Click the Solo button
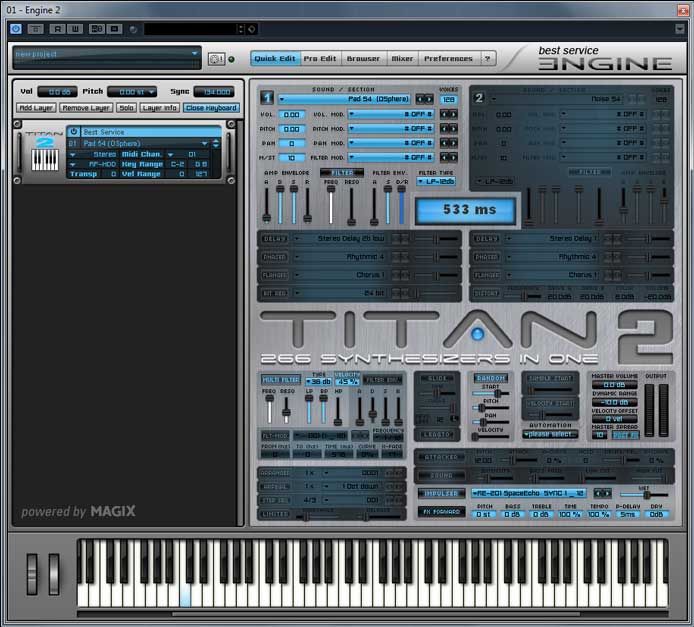 coord(127,108)
